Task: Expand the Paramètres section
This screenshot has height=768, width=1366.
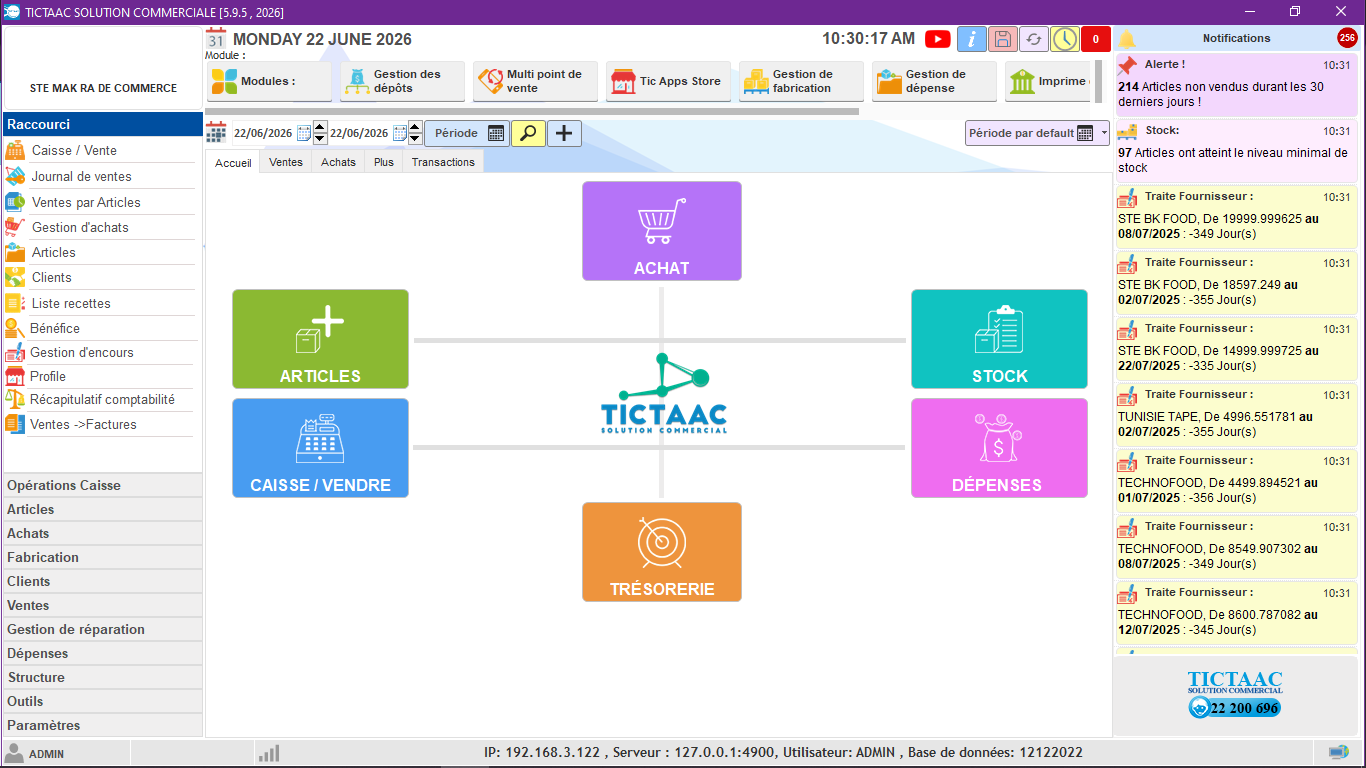Action: [x=102, y=725]
